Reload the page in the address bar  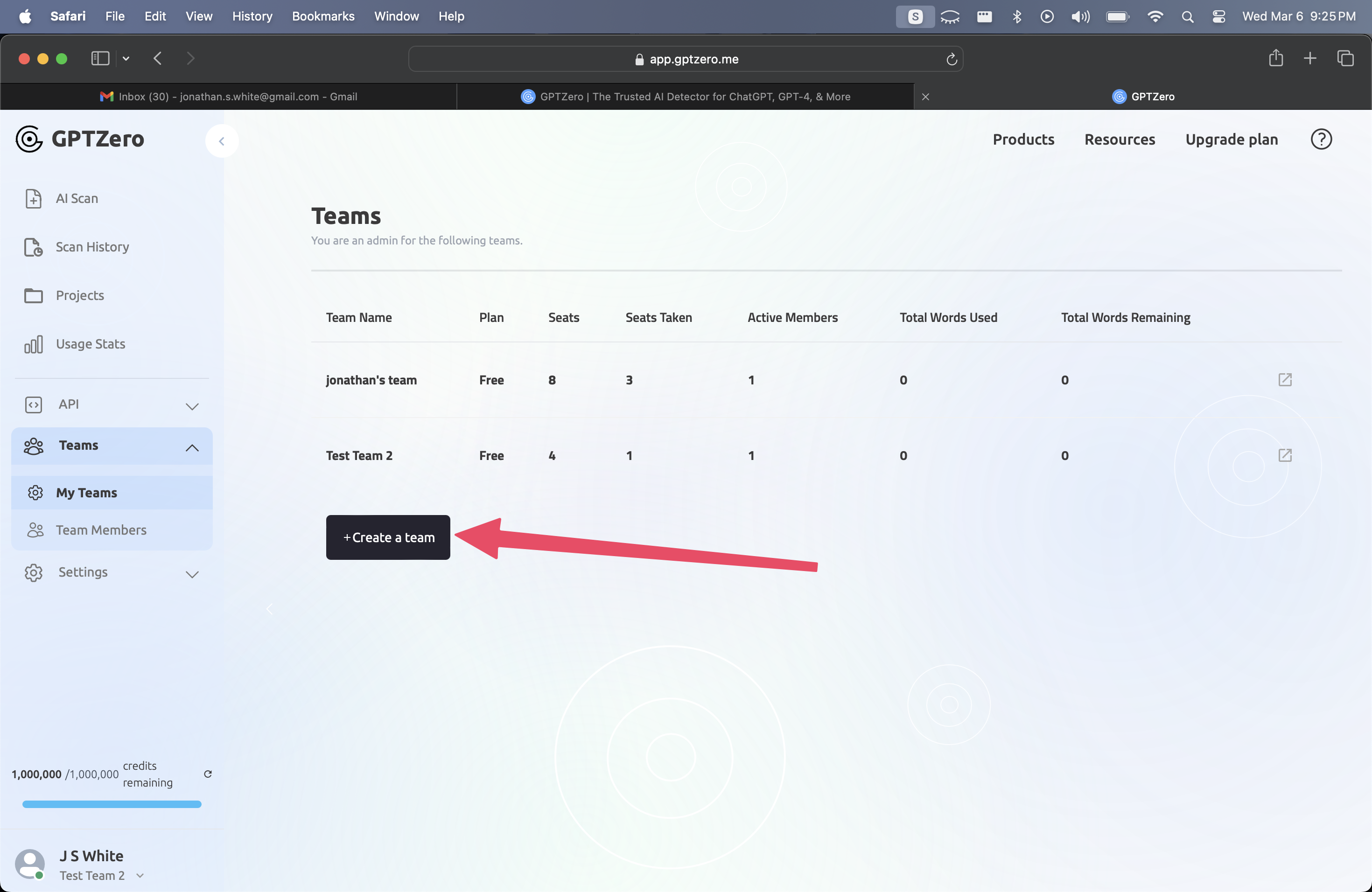pyautogui.click(x=952, y=59)
